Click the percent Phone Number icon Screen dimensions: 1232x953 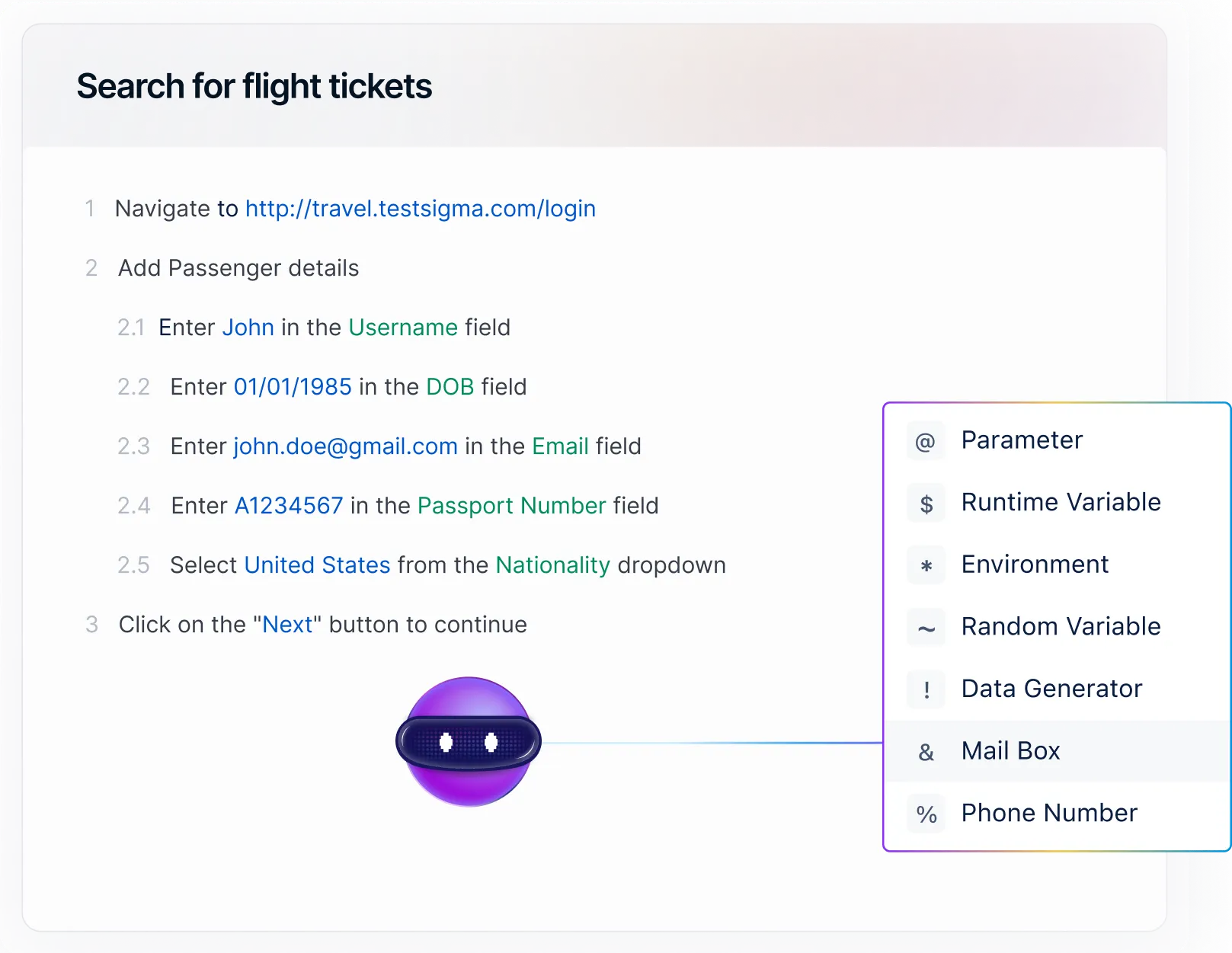click(x=926, y=814)
